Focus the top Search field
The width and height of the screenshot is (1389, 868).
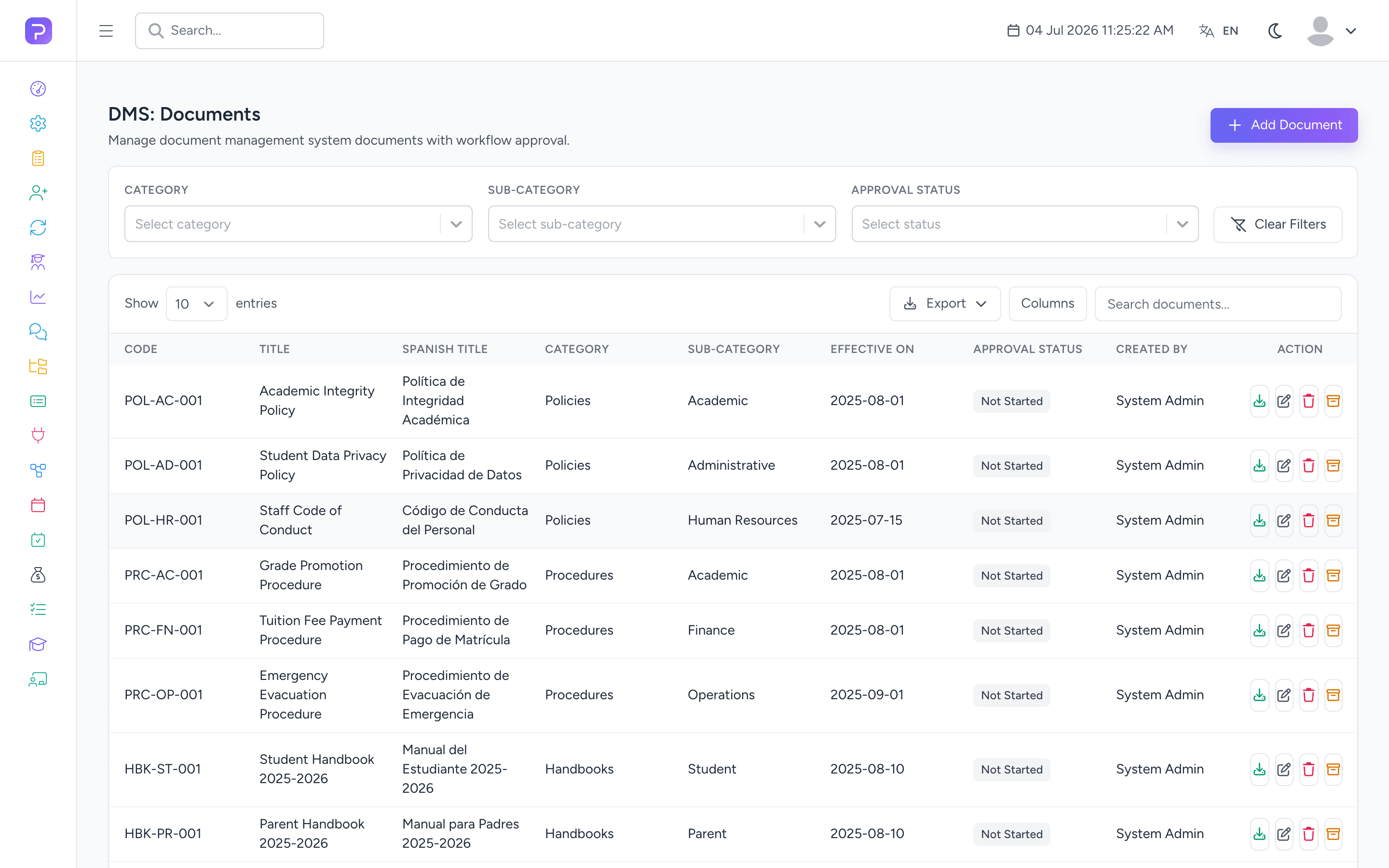[230, 30]
